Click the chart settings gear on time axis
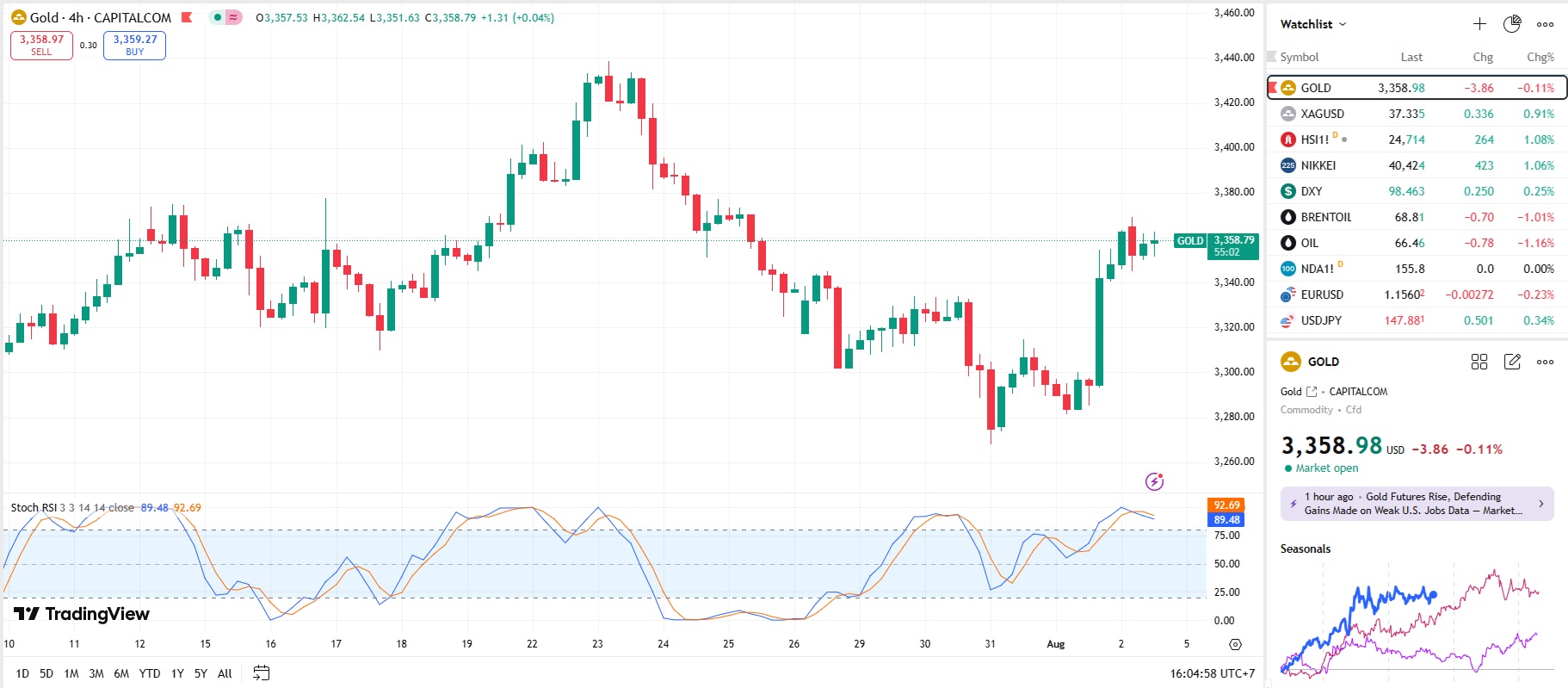 1235,644
